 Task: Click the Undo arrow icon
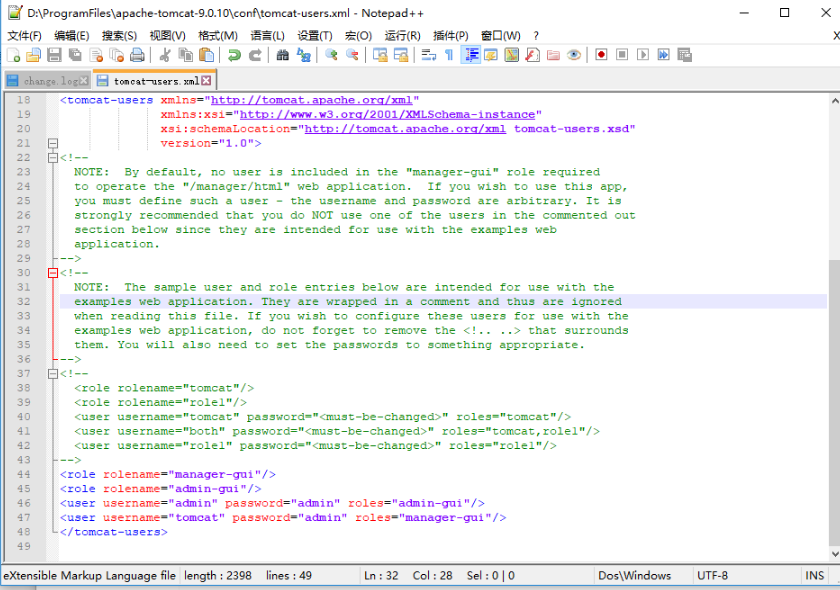coord(234,55)
